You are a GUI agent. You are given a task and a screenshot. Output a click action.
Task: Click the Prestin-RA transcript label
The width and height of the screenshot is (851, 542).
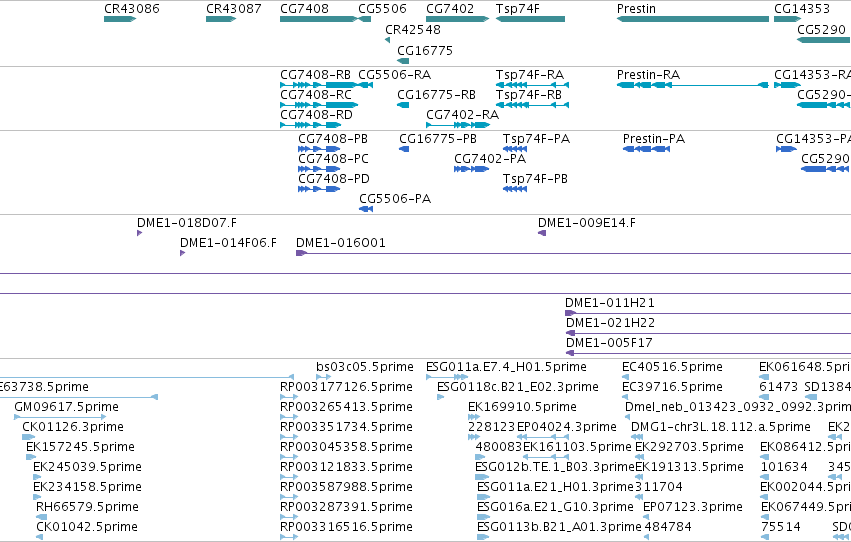tap(648, 74)
